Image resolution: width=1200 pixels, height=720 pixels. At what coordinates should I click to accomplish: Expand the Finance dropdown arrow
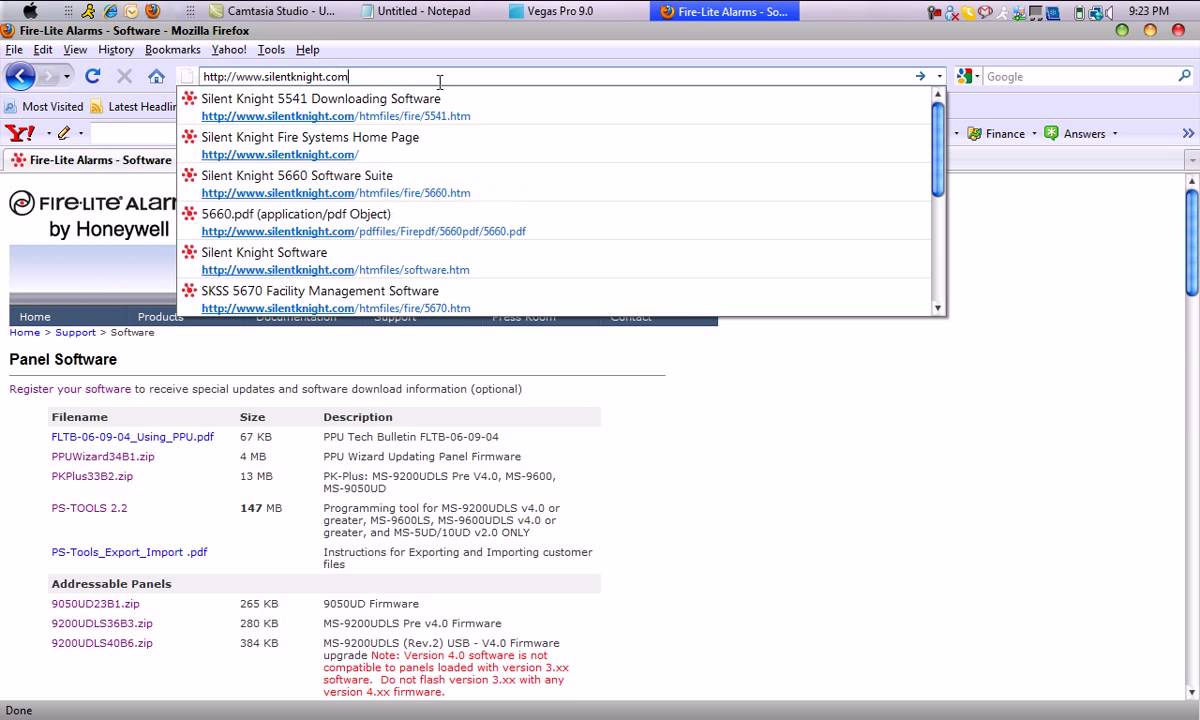click(x=1034, y=133)
